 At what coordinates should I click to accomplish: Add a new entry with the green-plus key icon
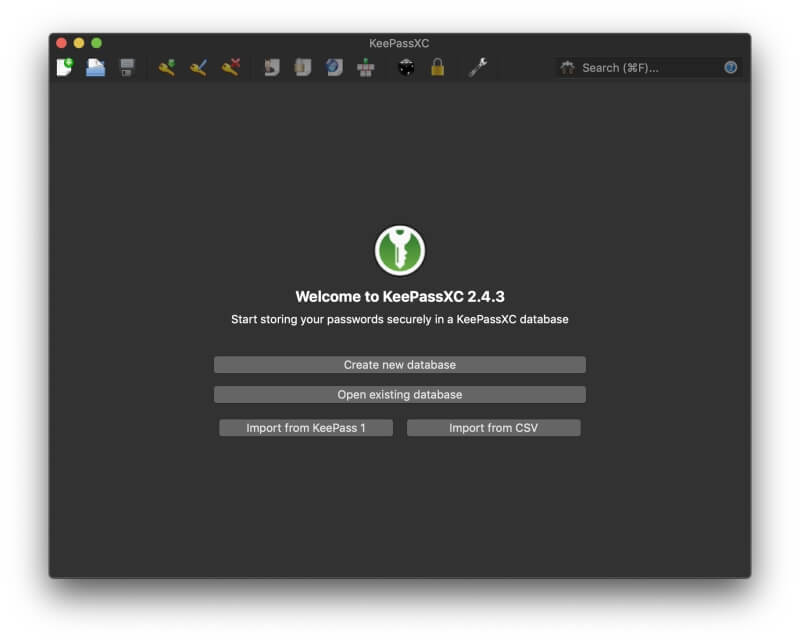[x=167, y=67]
